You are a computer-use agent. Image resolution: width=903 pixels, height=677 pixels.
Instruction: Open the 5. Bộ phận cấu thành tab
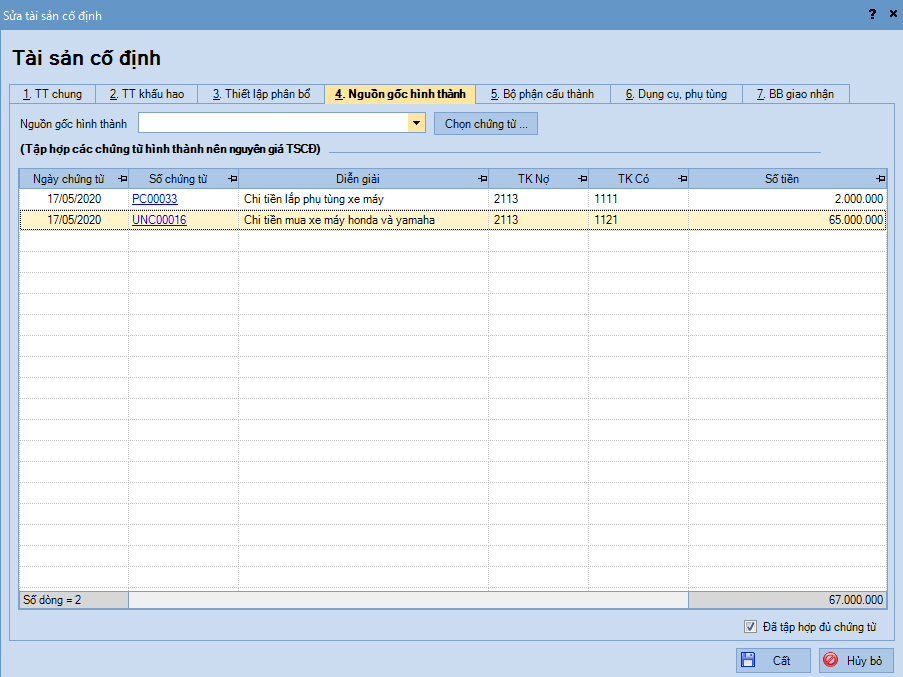[x=542, y=94]
